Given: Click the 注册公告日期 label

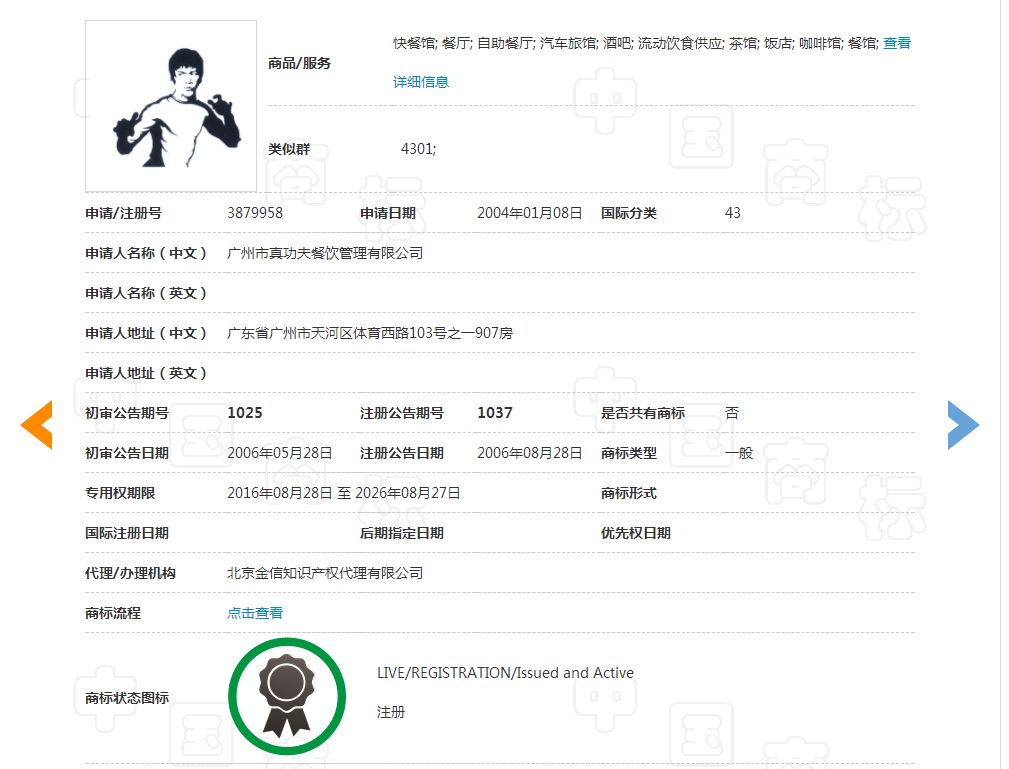Looking at the screenshot, I should coord(402,453).
